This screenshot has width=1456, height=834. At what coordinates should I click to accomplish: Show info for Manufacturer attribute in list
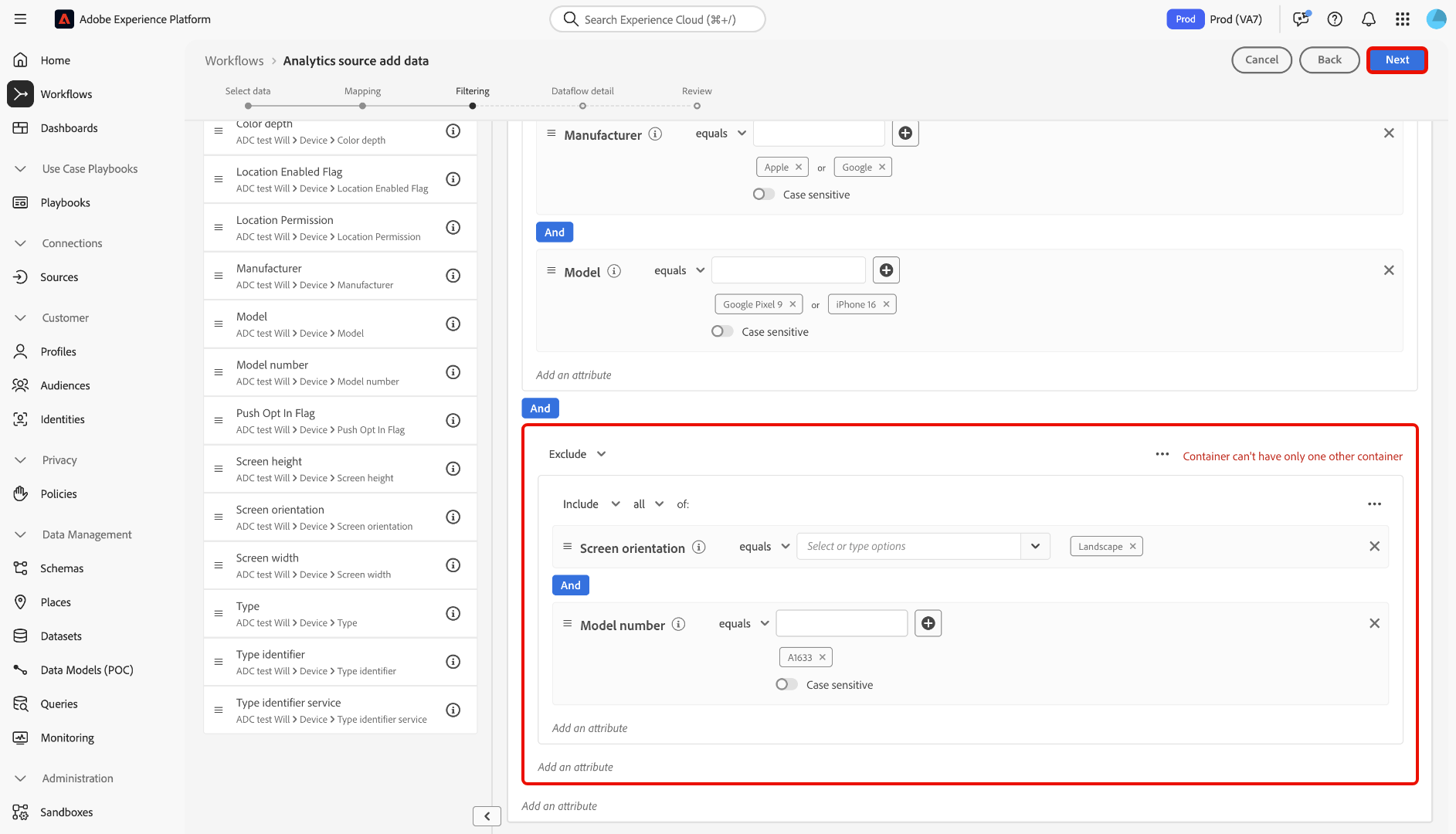click(x=453, y=276)
